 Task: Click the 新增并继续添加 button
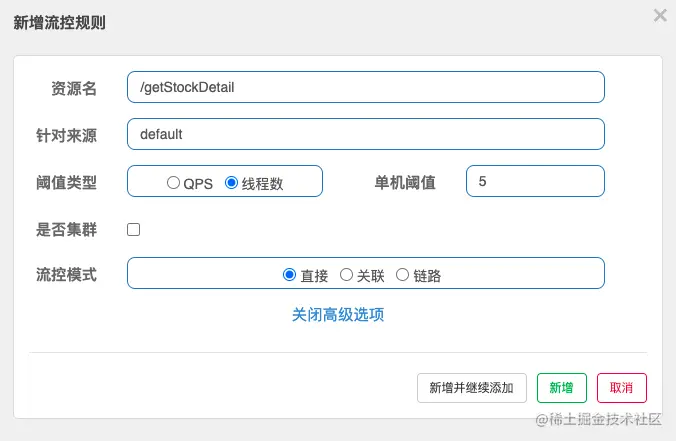point(472,388)
